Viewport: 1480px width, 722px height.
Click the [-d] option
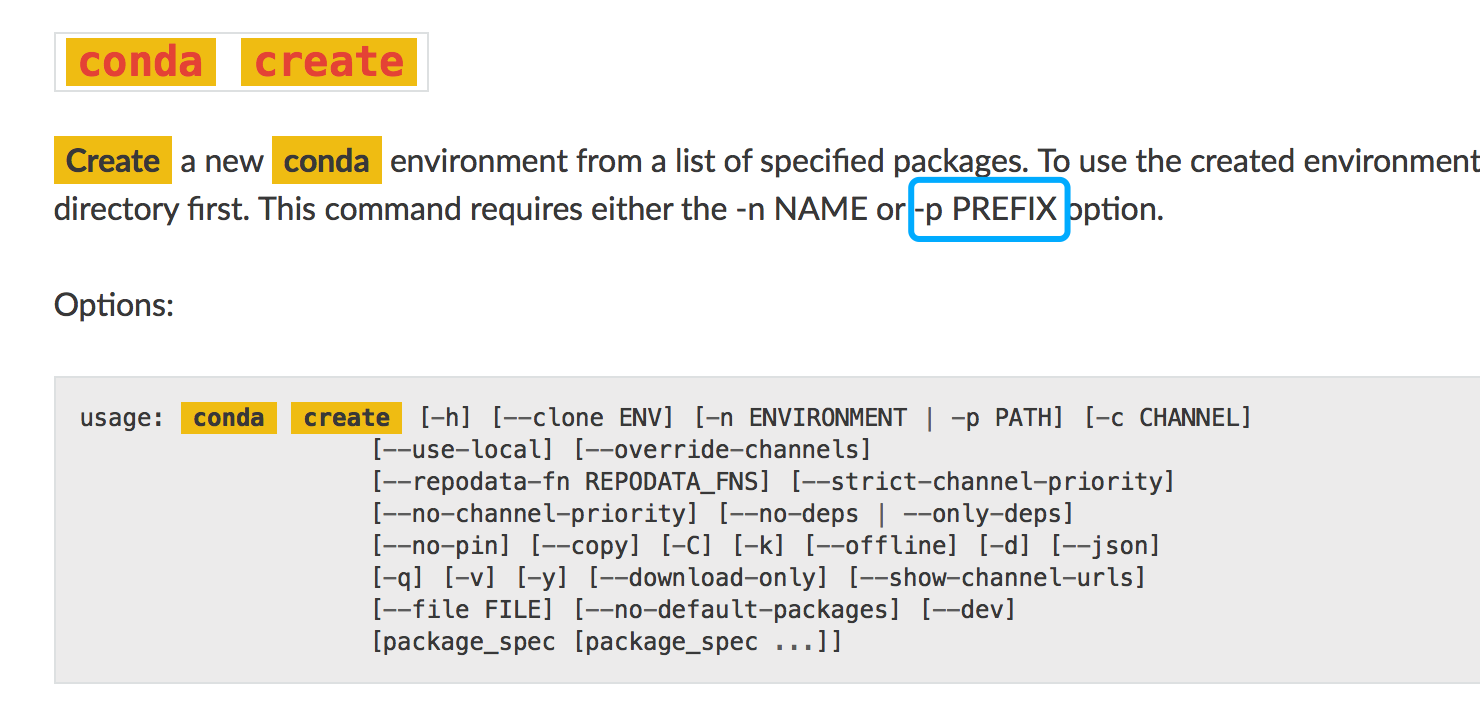[1004, 545]
